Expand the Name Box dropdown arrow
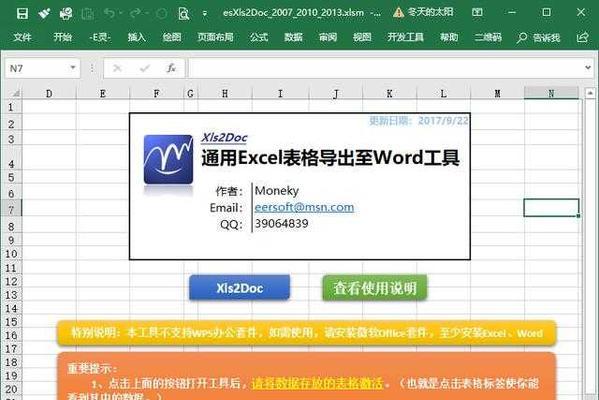599x400 pixels. point(73,68)
